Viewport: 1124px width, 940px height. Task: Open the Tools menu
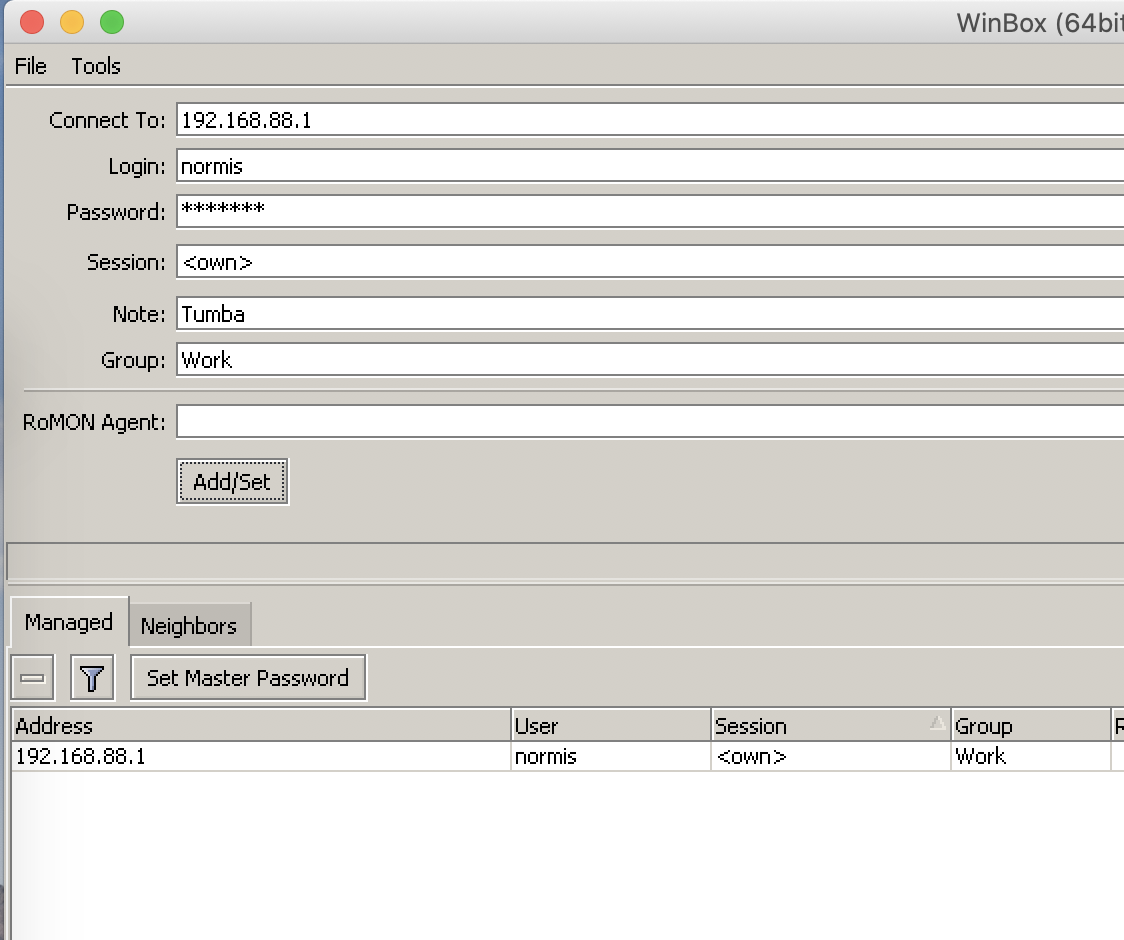pyautogui.click(x=95, y=66)
